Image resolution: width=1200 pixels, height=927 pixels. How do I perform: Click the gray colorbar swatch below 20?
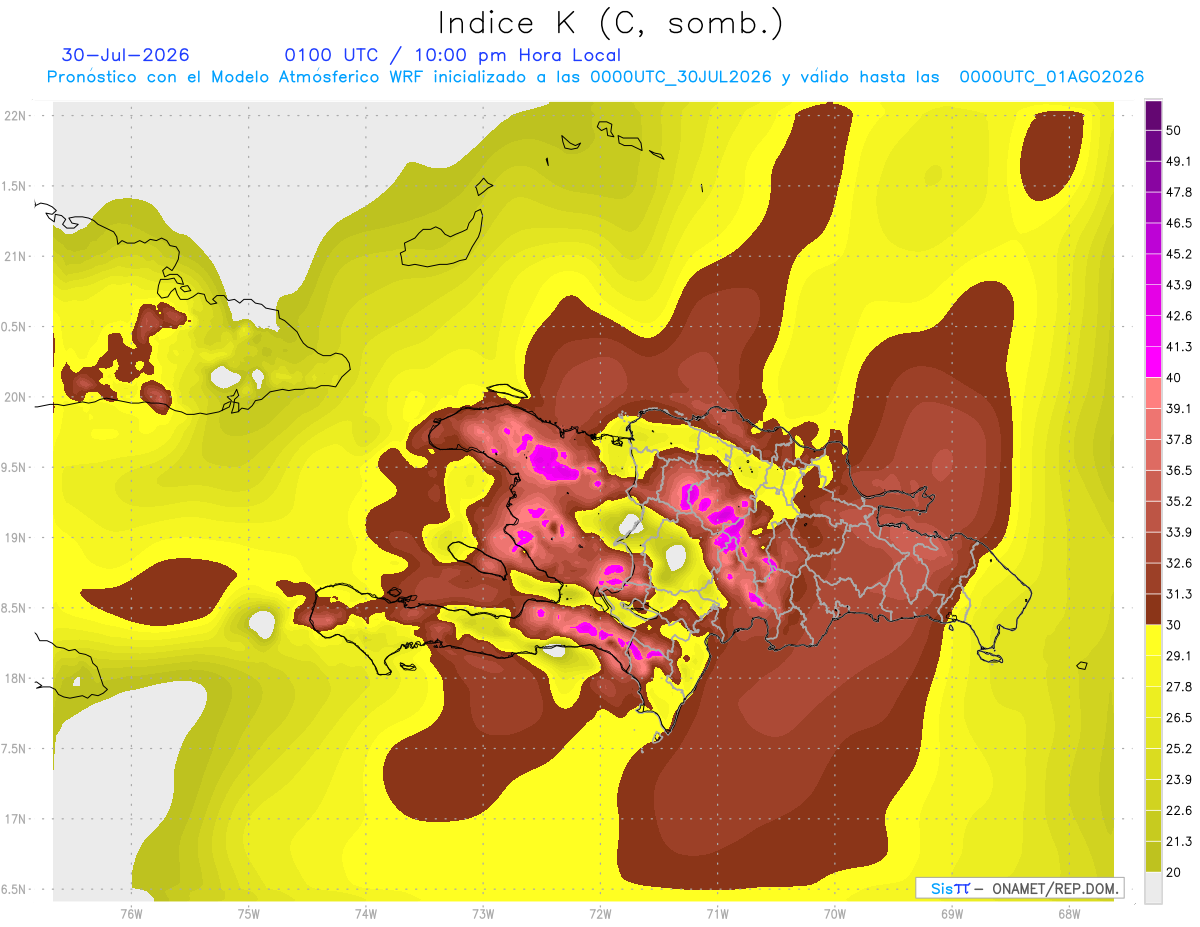pyautogui.click(x=1153, y=888)
